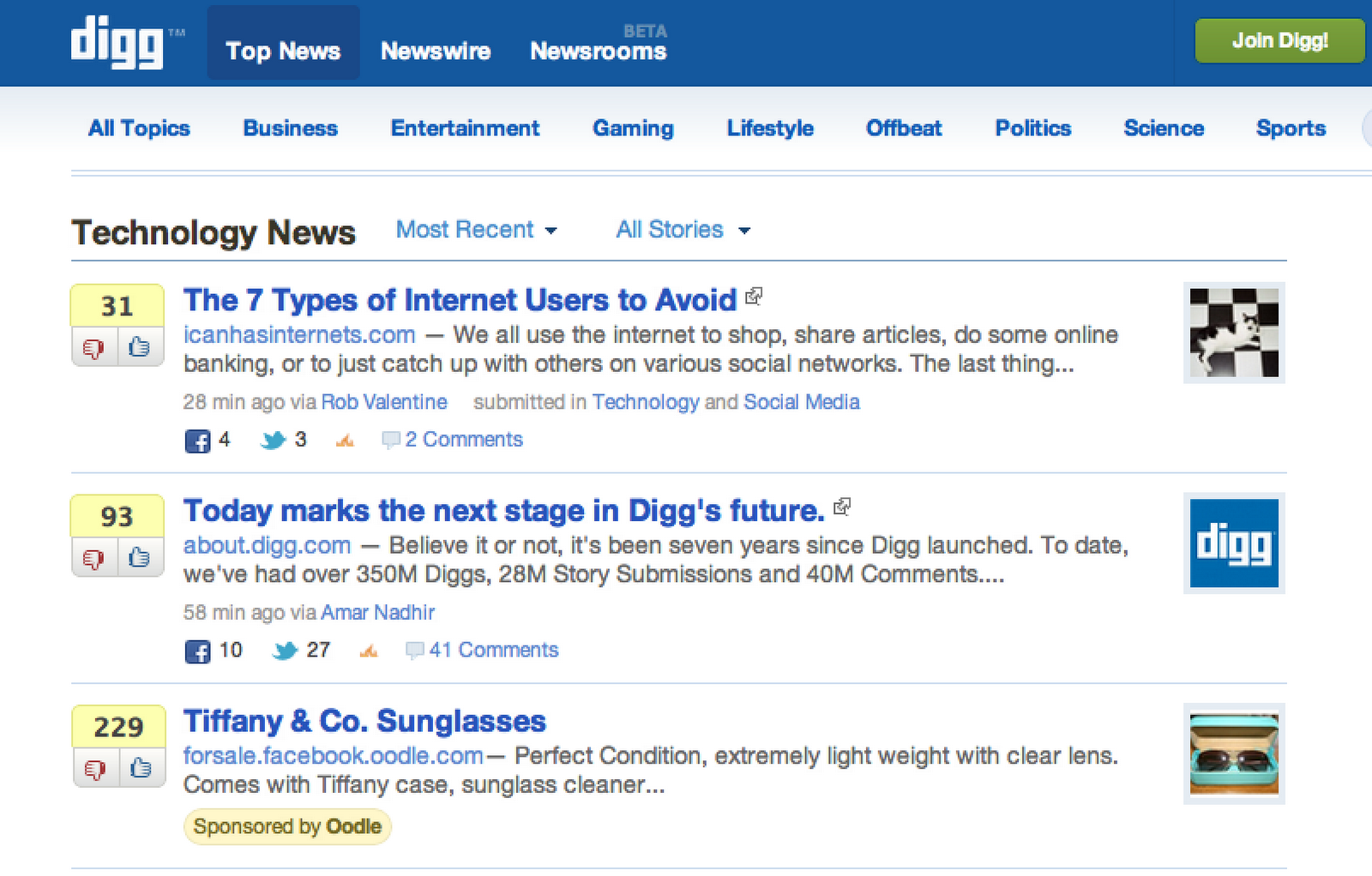This screenshot has height=876, width=1372.
Task: Select the Gaming topic
Action: tap(633, 128)
